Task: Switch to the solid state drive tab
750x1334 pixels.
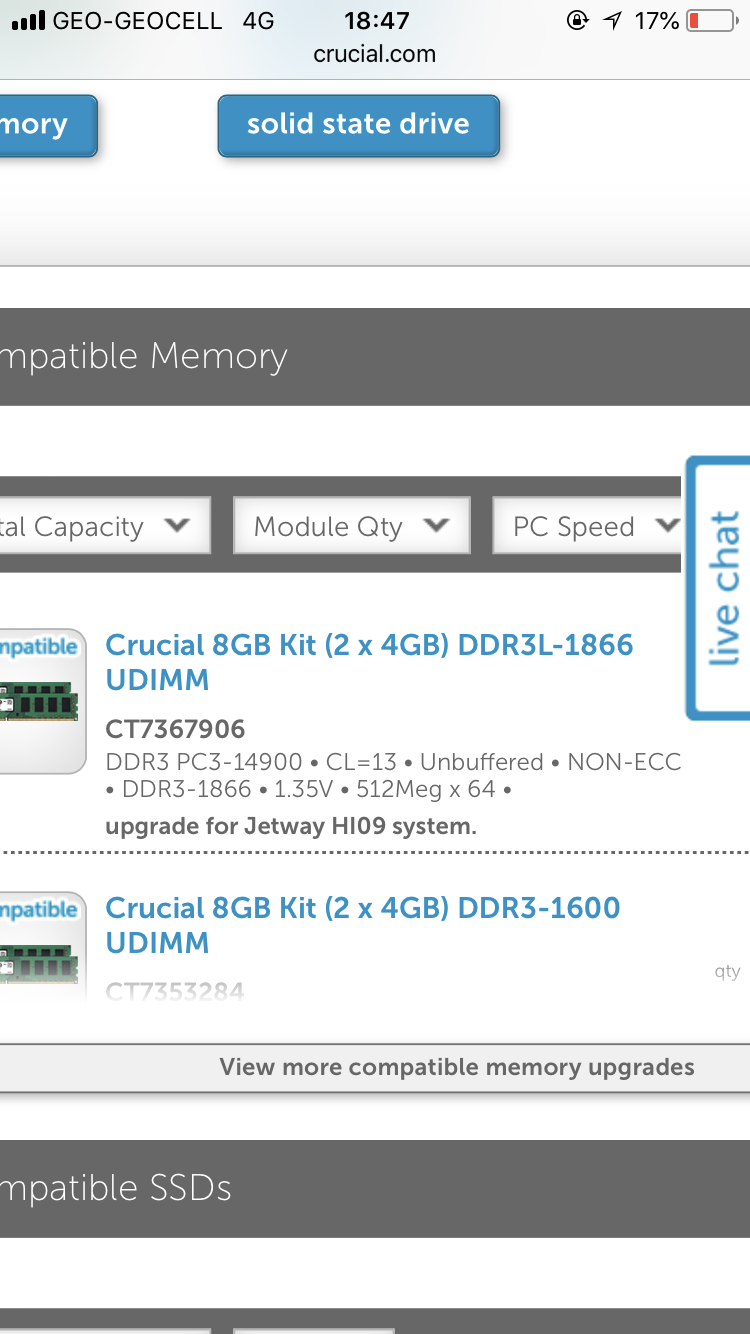Action: 358,125
